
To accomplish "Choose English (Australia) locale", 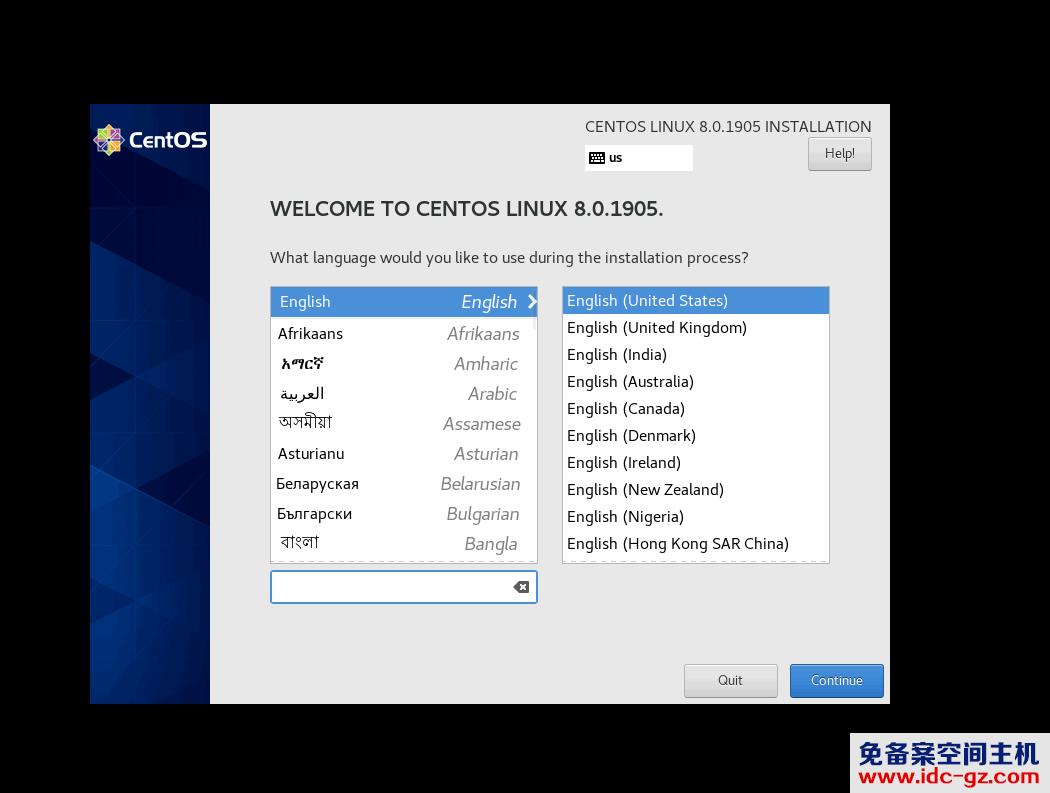I will tap(696, 382).
